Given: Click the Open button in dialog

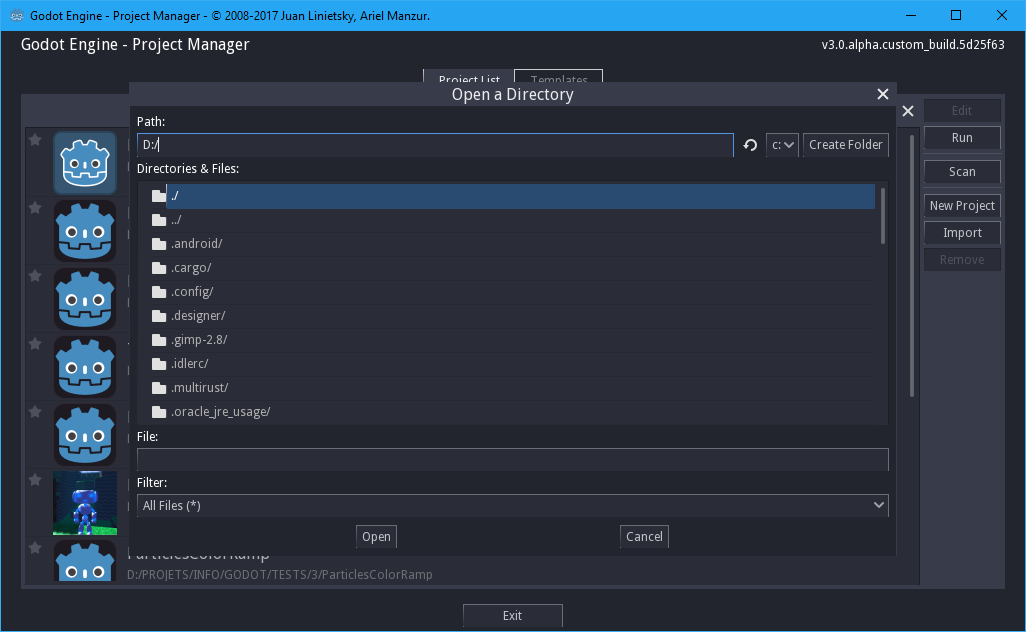Looking at the screenshot, I should [376, 536].
